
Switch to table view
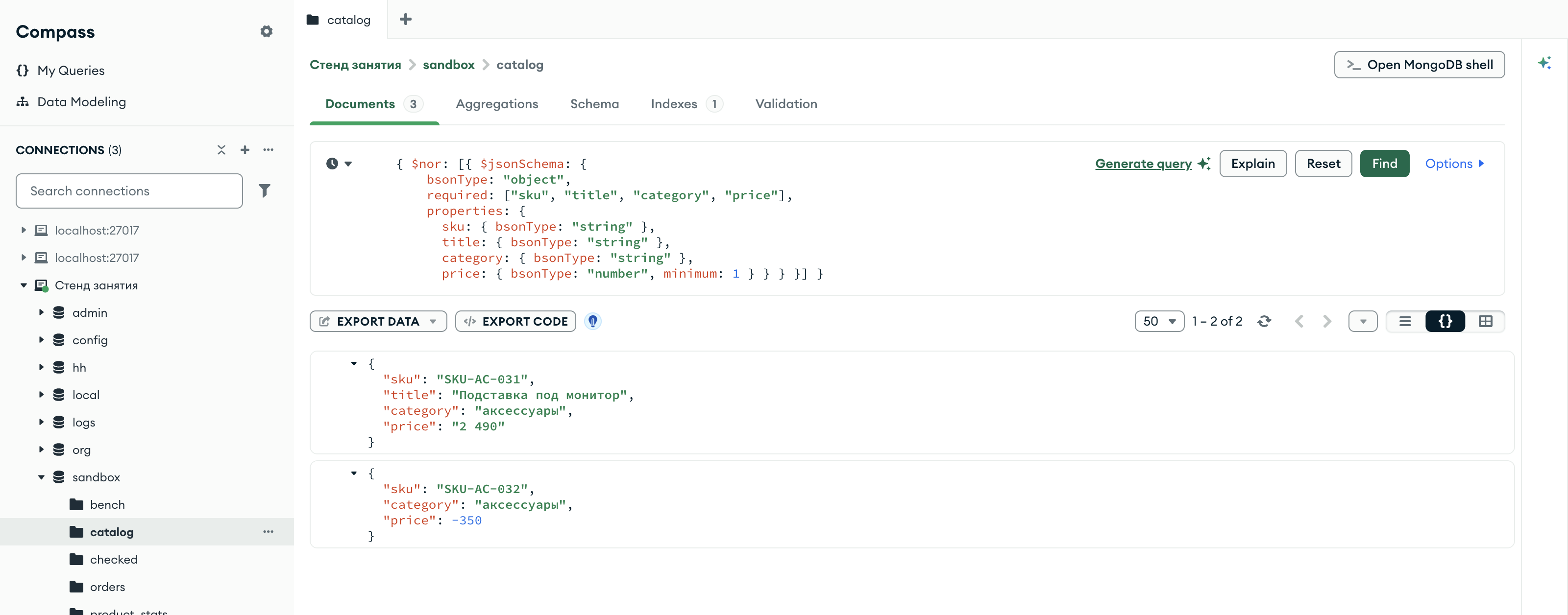click(x=1485, y=321)
